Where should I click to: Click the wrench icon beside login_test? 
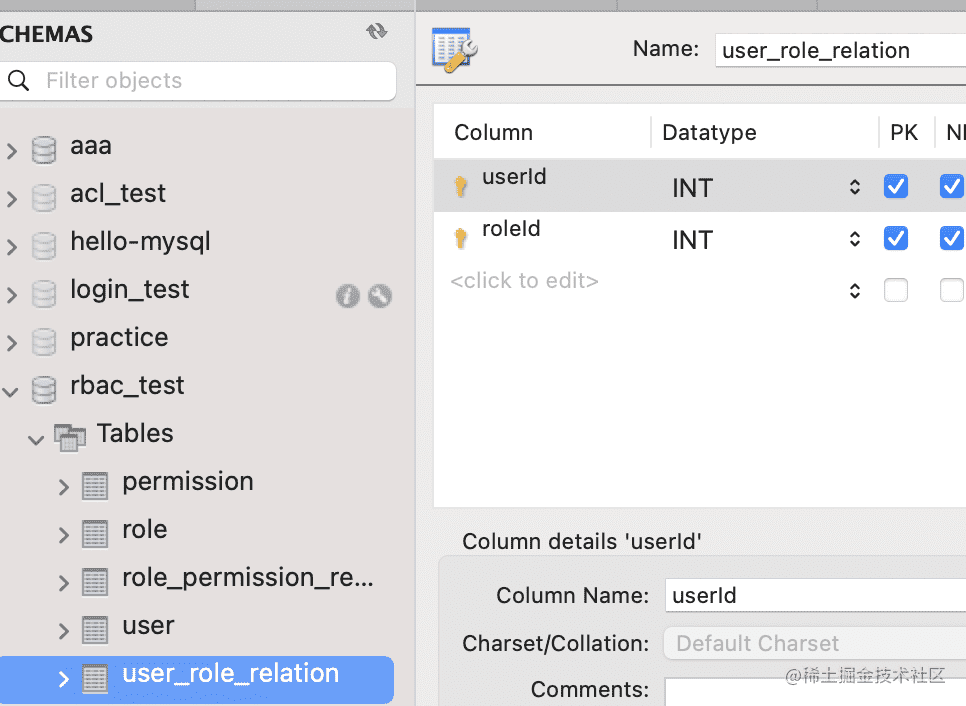pos(380,295)
